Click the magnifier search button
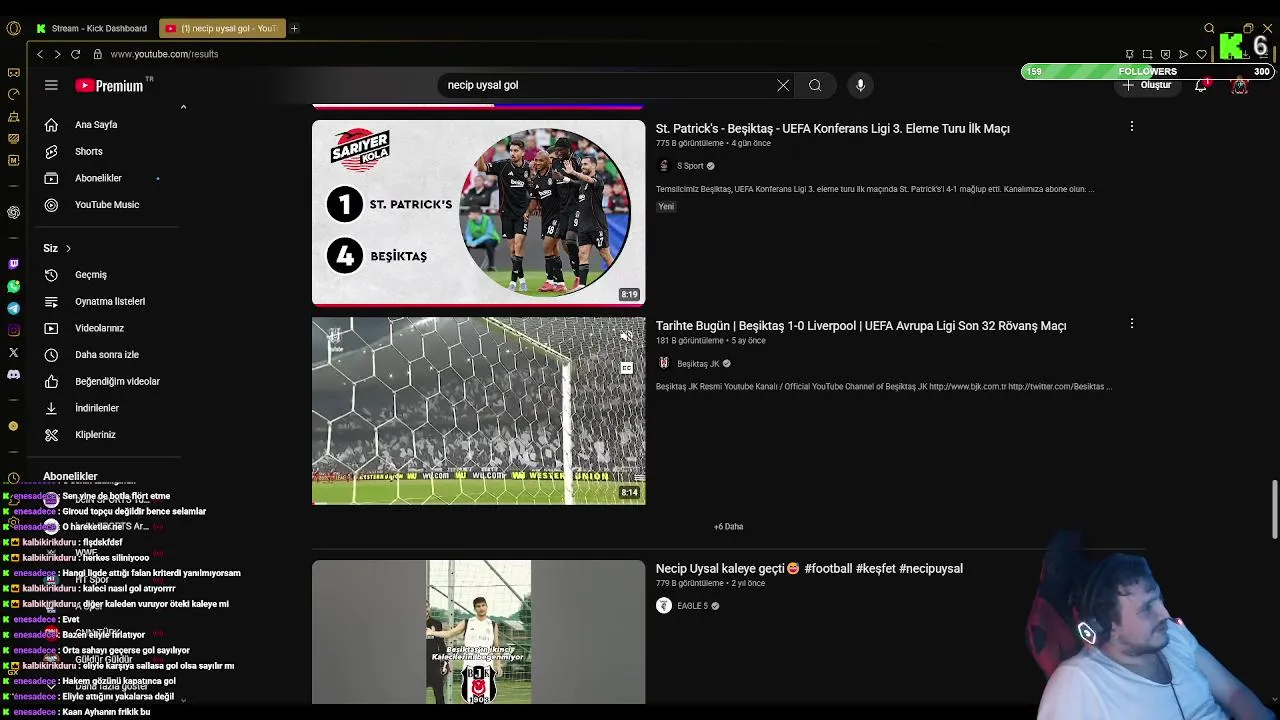Screen dimensions: 1280x720 tap(815, 85)
